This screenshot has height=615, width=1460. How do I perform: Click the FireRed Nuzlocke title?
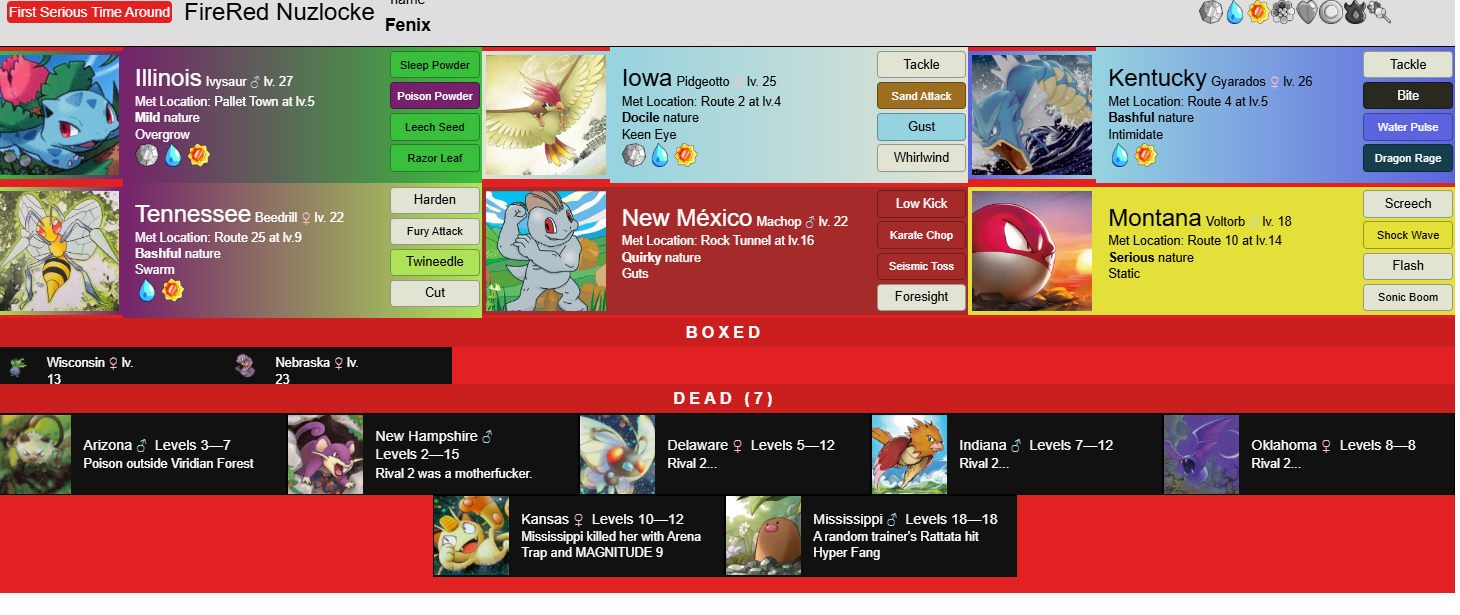pos(277,13)
